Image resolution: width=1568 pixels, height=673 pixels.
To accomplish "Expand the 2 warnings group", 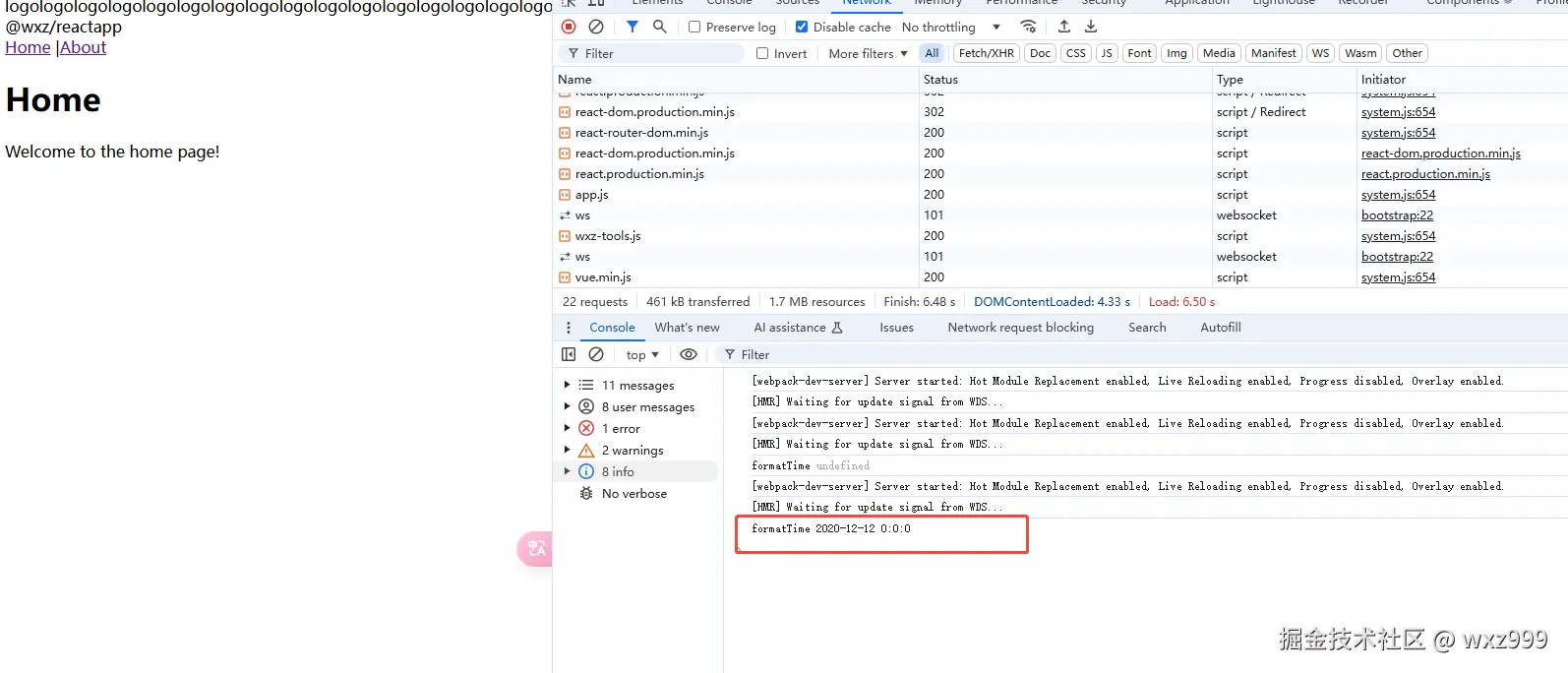I will (567, 451).
